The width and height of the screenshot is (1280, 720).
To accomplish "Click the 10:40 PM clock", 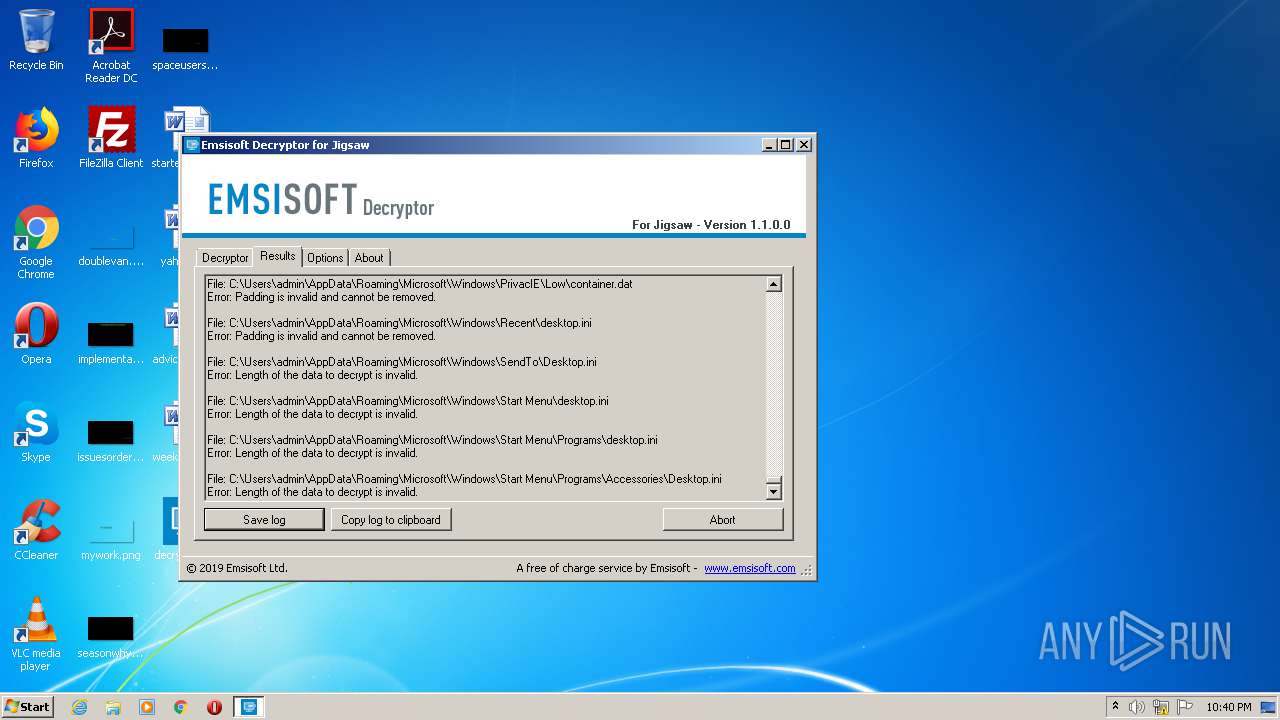I will click(1228, 707).
